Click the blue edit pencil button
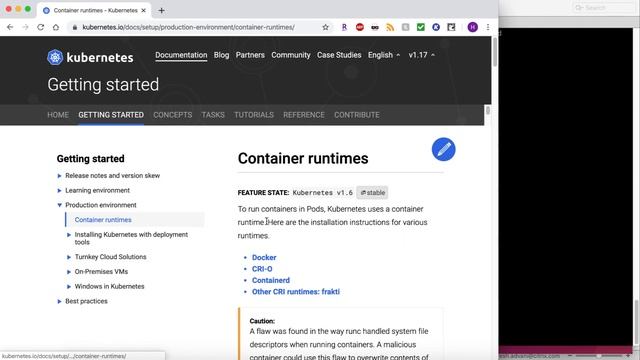 (x=444, y=149)
